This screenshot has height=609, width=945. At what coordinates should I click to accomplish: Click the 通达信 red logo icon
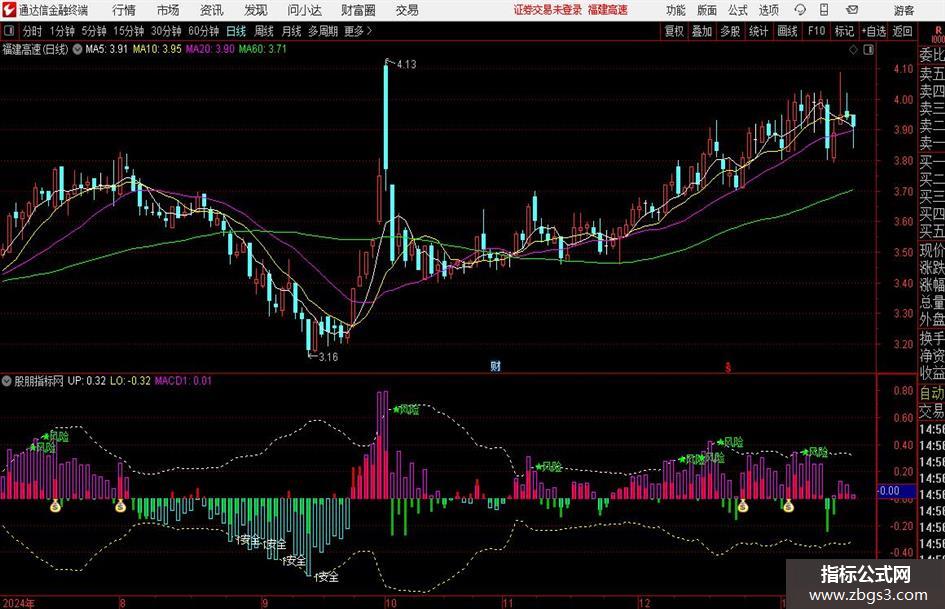tap(9, 10)
